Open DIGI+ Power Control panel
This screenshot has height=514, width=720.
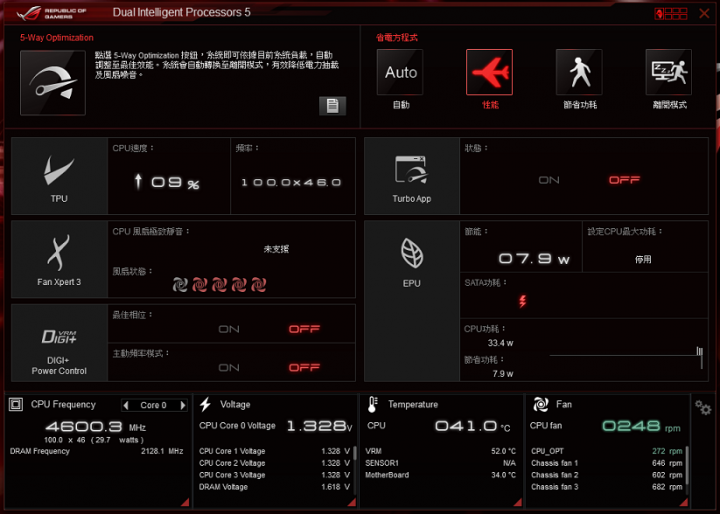pos(59,343)
